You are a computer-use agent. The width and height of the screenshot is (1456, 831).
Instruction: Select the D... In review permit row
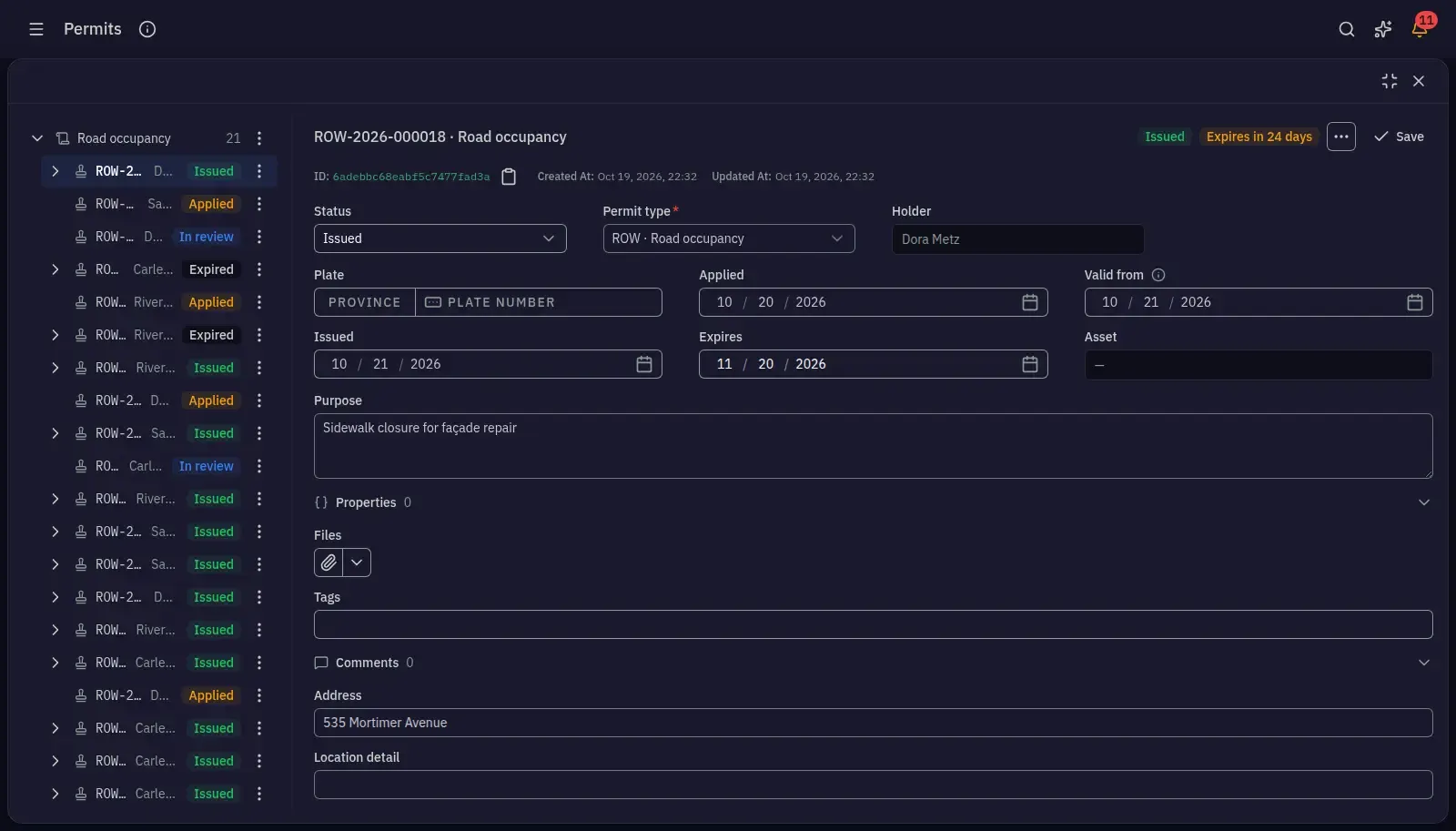(159, 237)
